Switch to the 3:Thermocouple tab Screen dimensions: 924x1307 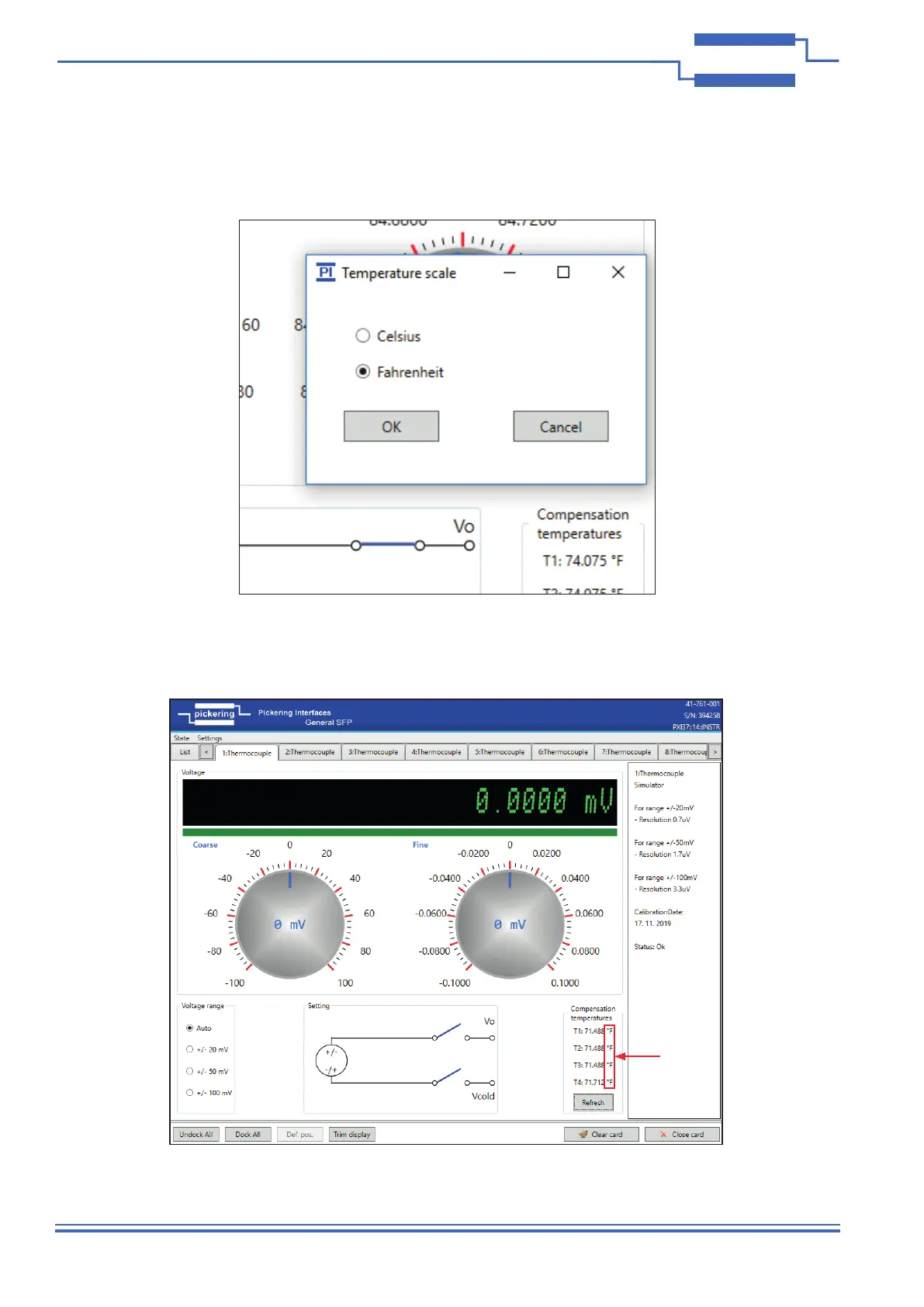pyautogui.click(x=373, y=752)
